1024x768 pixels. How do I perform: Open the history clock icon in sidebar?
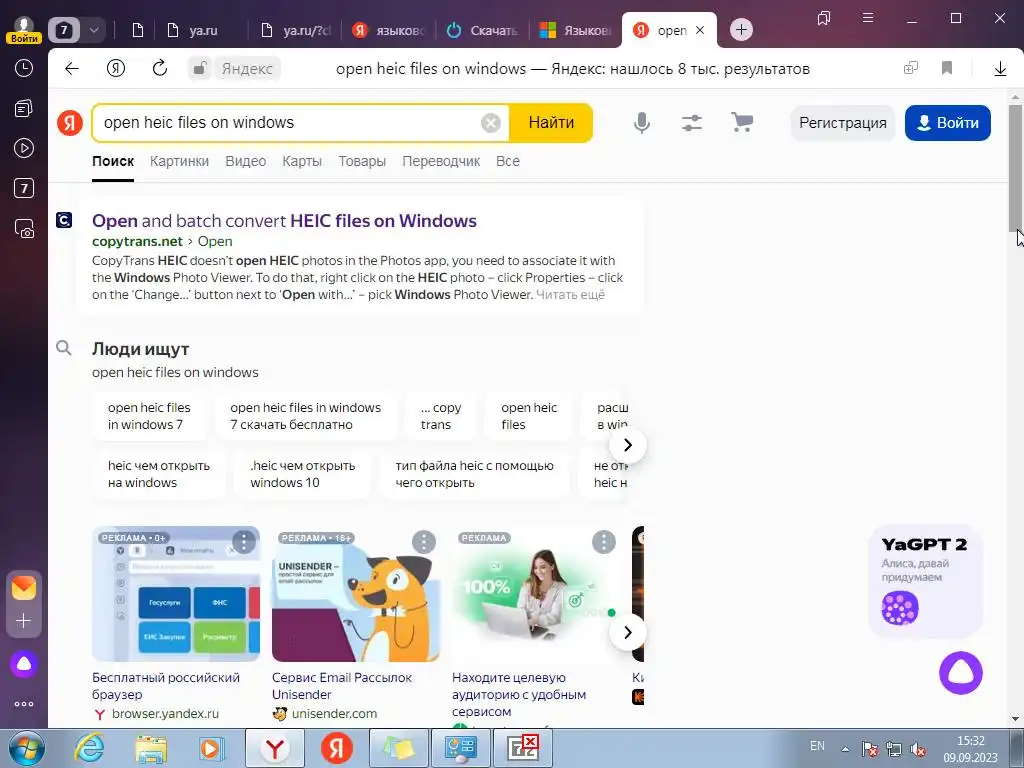(24, 68)
